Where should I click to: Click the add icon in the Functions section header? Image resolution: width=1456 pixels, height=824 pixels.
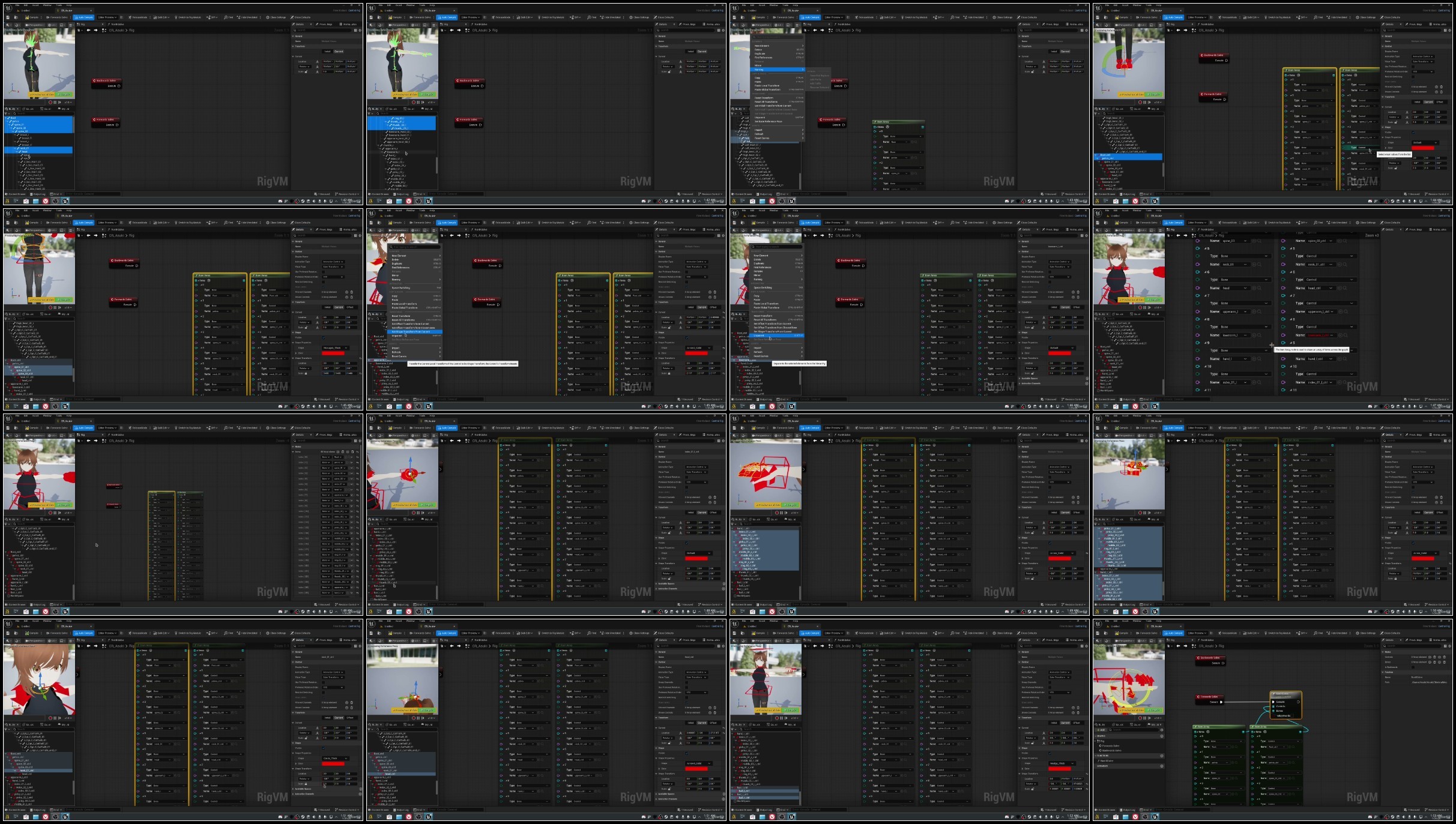[x=1162, y=756]
